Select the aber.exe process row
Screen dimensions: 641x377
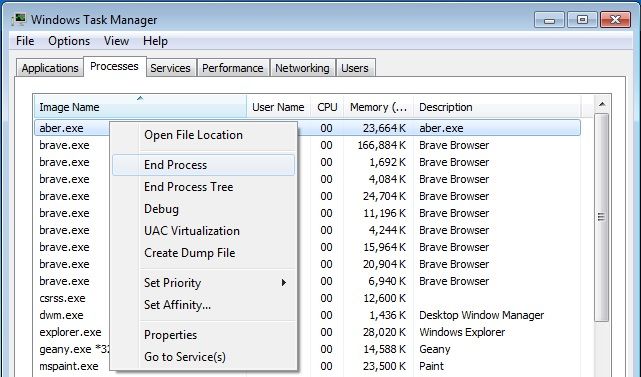[307, 128]
